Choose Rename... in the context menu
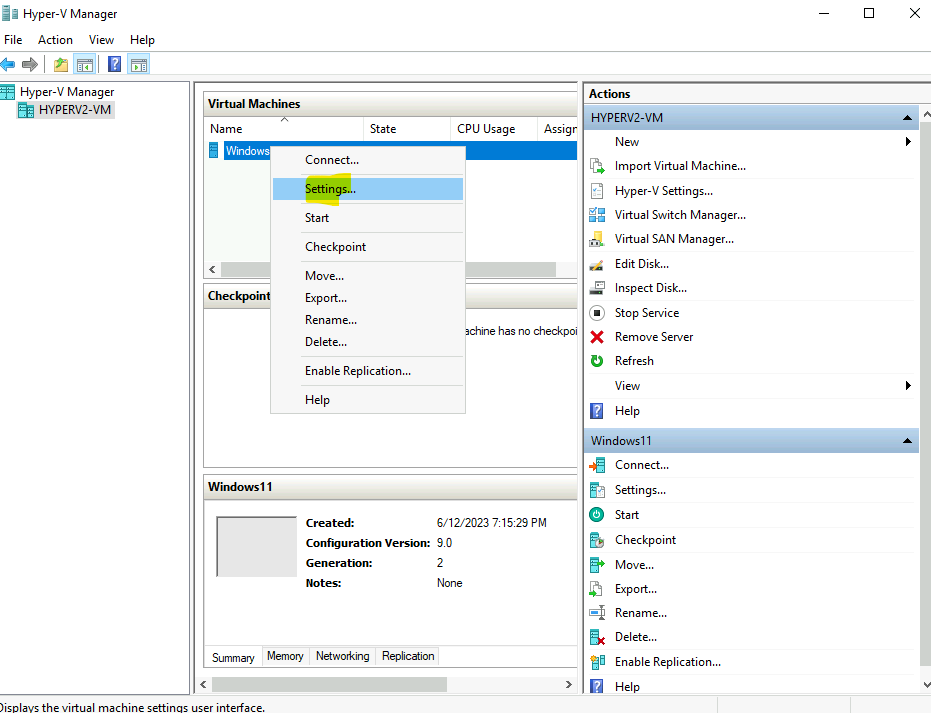The width and height of the screenshot is (931, 713). click(x=368, y=320)
